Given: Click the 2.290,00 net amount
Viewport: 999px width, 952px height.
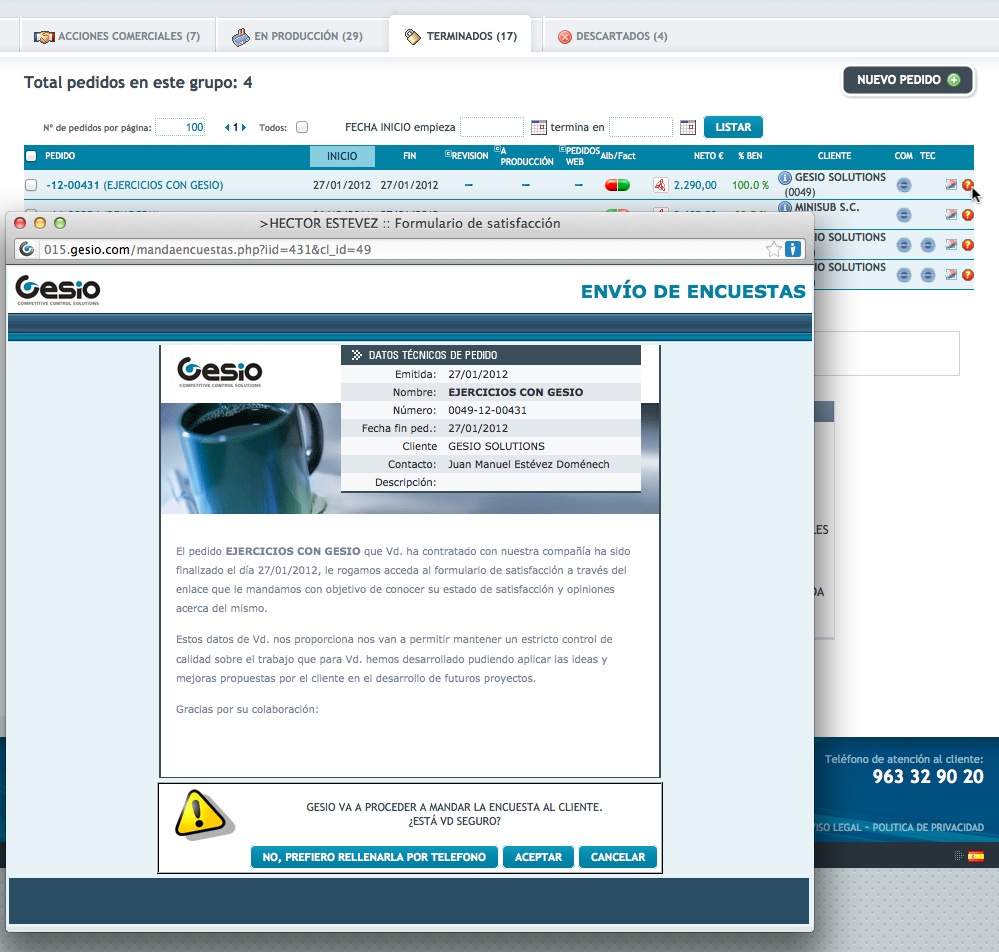Looking at the screenshot, I should (695, 185).
